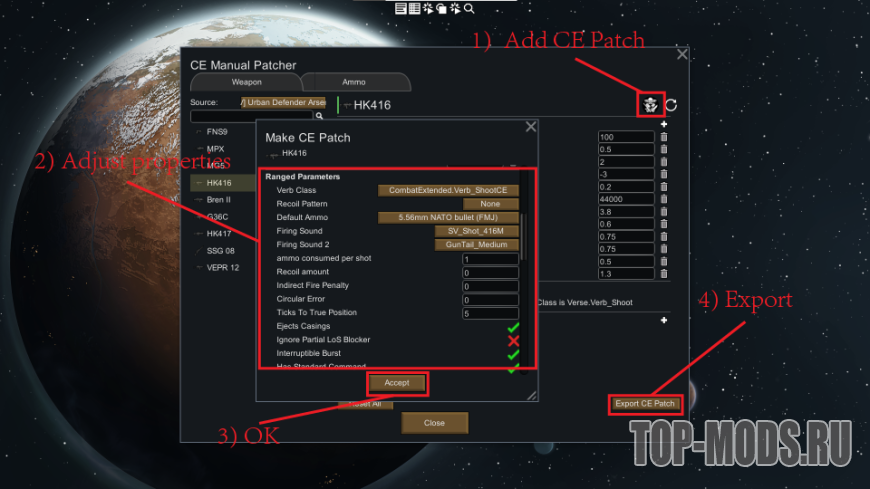Click the Add CE Patch icon
Screen dimensions: 870x489
(x=650, y=104)
